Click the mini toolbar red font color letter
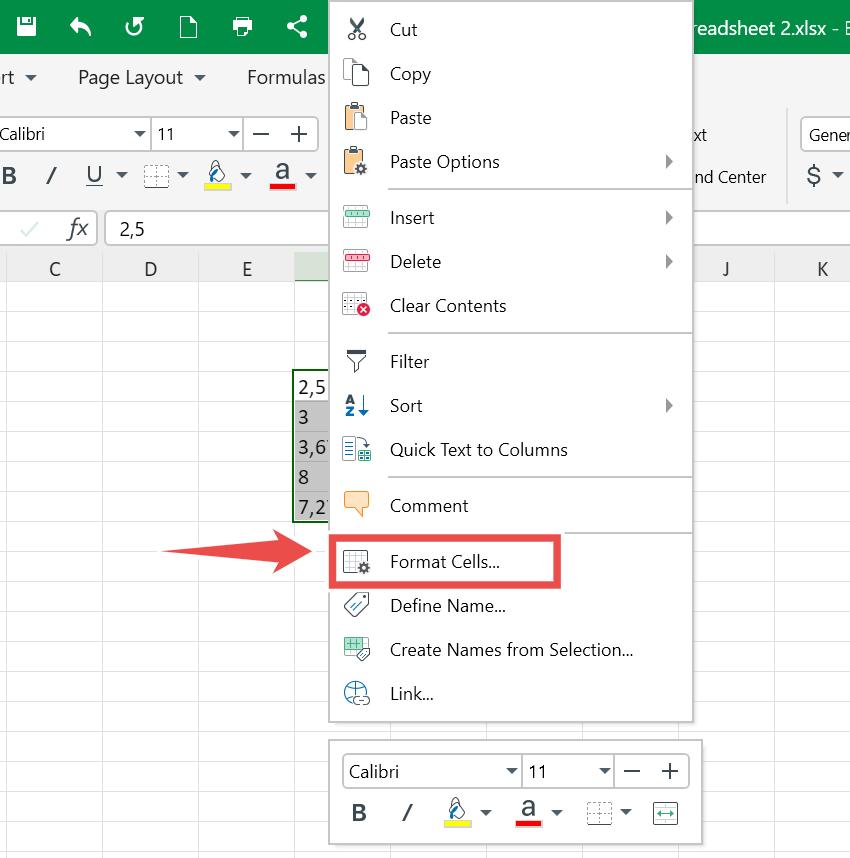 [528, 812]
